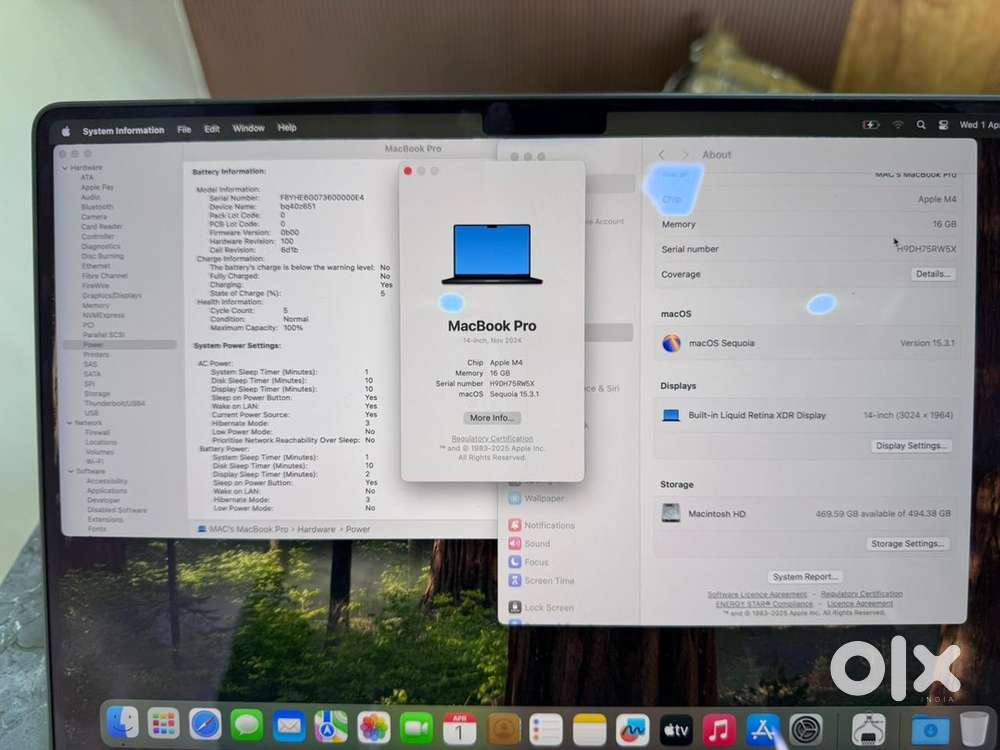The image size is (1000, 750).
Task: Open the Photos app in dock
Action: (373, 727)
